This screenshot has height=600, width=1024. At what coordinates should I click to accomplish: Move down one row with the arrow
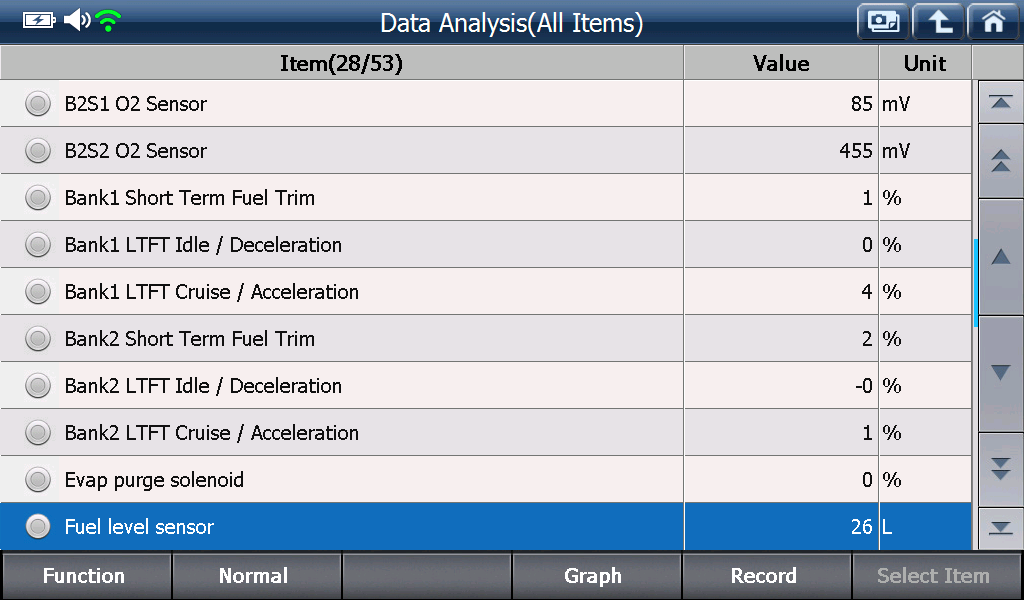pyautogui.click(x=1000, y=373)
